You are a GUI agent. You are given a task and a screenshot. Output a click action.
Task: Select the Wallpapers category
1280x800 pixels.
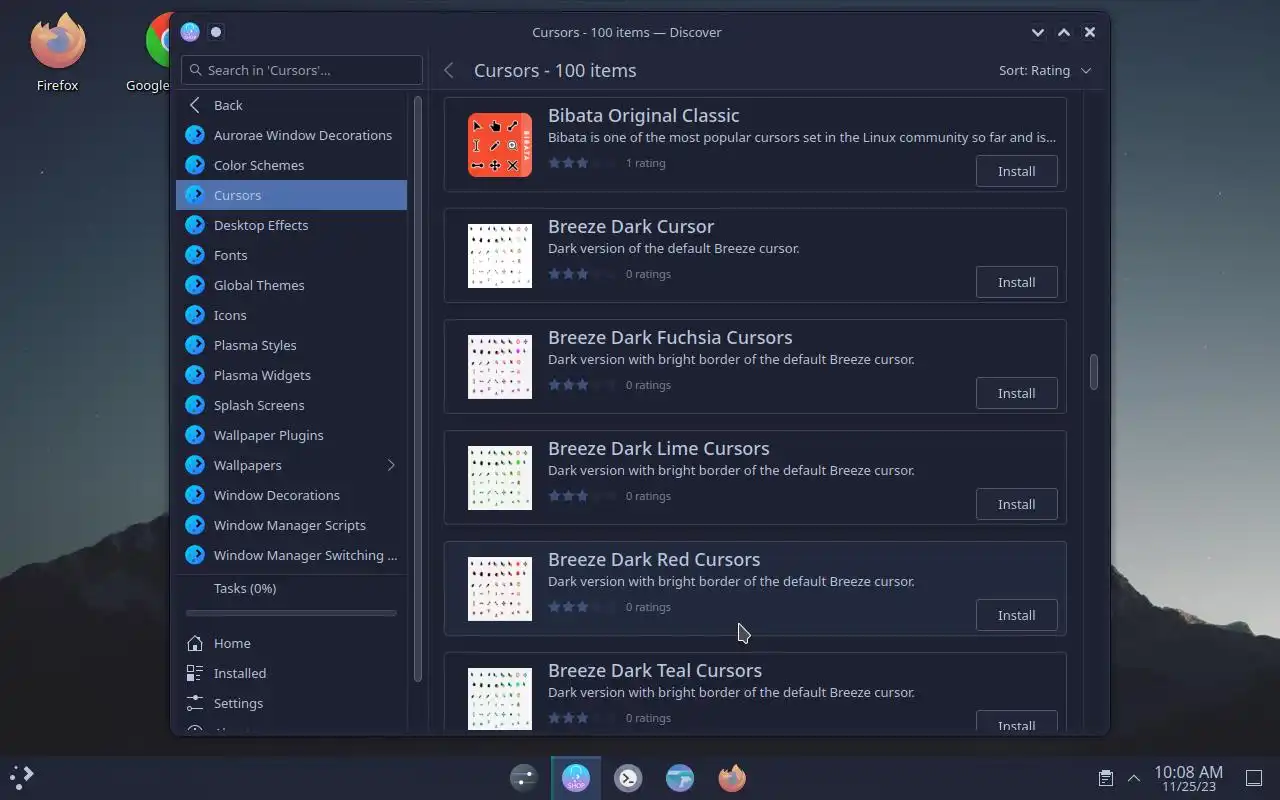coord(291,465)
